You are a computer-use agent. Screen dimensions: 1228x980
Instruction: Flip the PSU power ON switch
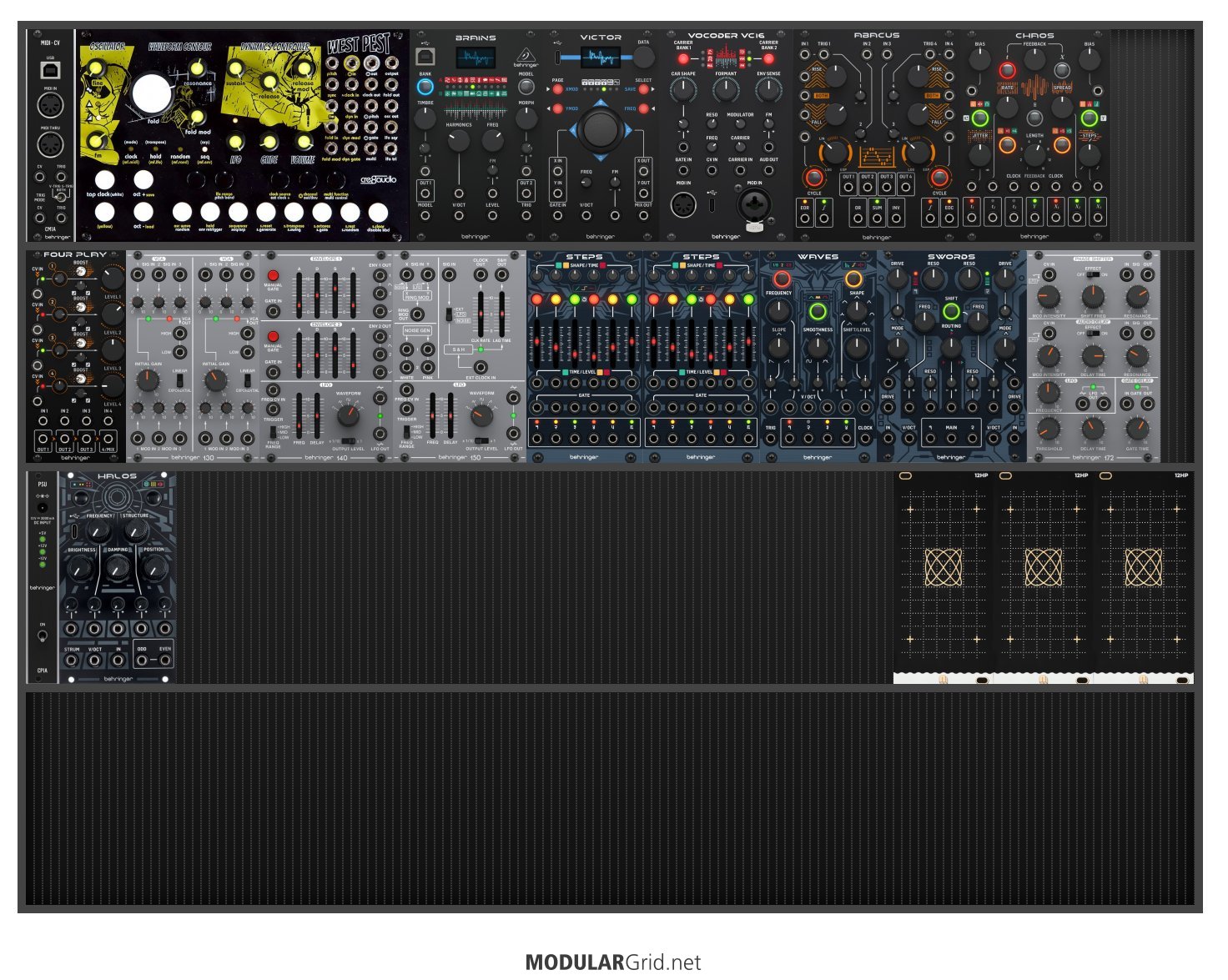[x=43, y=636]
